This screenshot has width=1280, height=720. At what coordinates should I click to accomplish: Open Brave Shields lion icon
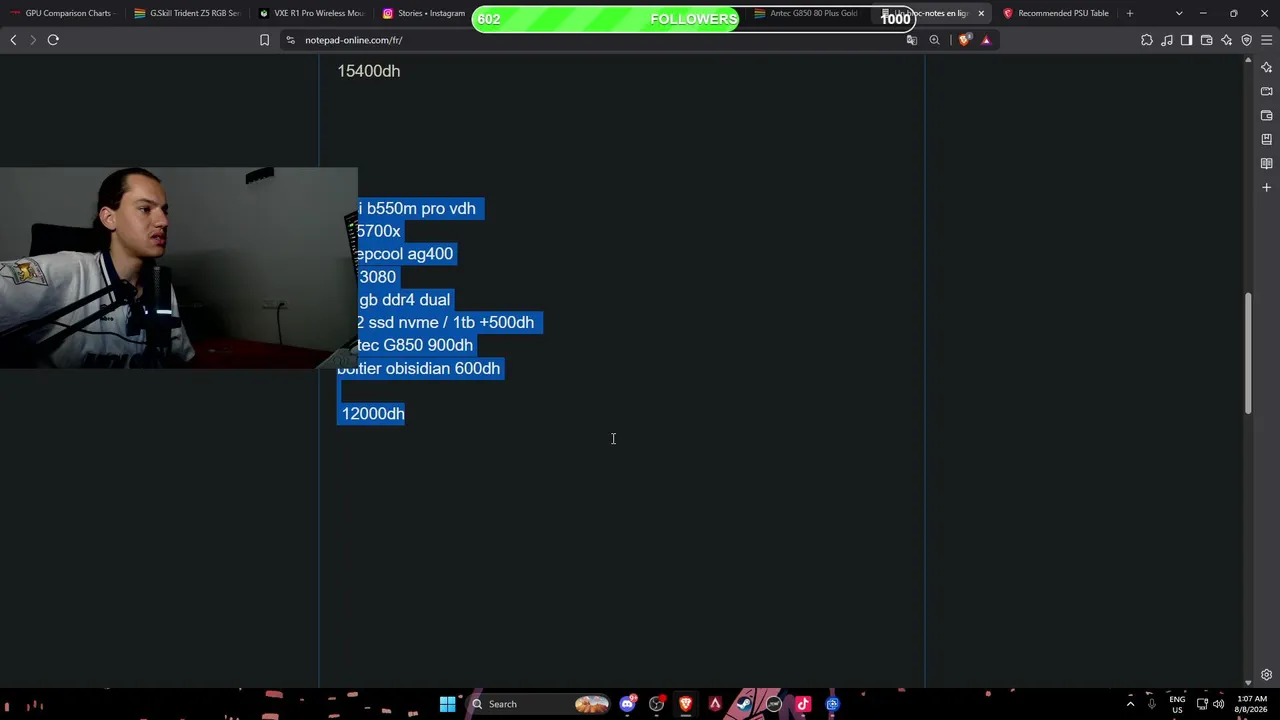(964, 40)
